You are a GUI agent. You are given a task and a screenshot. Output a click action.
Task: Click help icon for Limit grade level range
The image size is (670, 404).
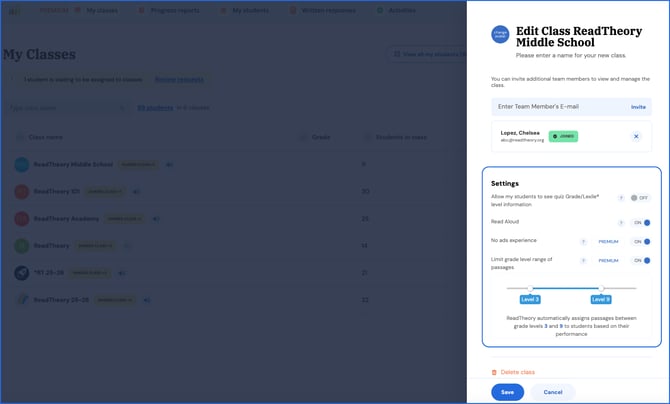pyautogui.click(x=583, y=261)
